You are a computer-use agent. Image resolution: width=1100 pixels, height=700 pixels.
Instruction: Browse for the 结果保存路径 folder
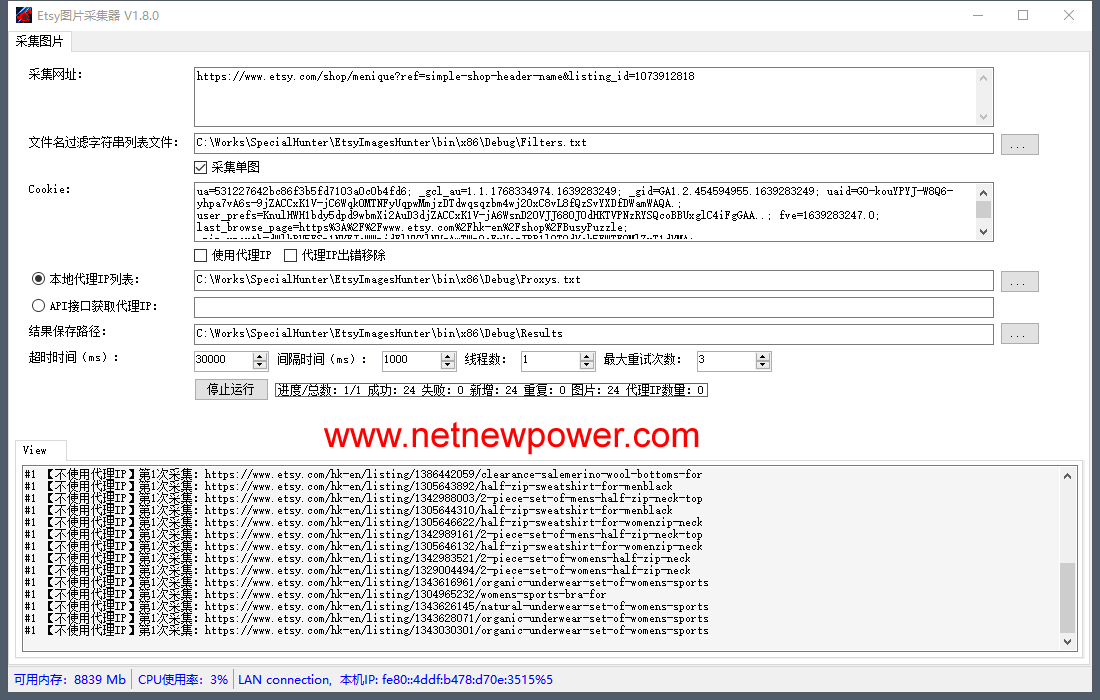click(1019, 334)
